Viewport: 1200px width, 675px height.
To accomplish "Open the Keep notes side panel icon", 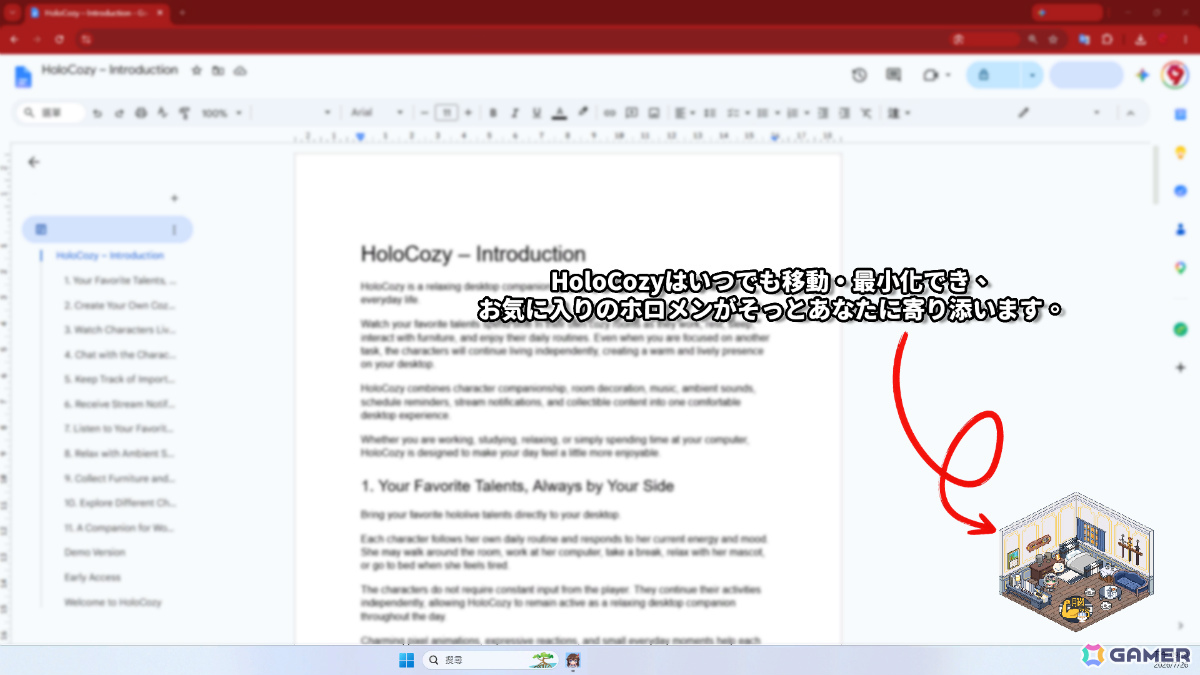I will (x=1180, y=153).
